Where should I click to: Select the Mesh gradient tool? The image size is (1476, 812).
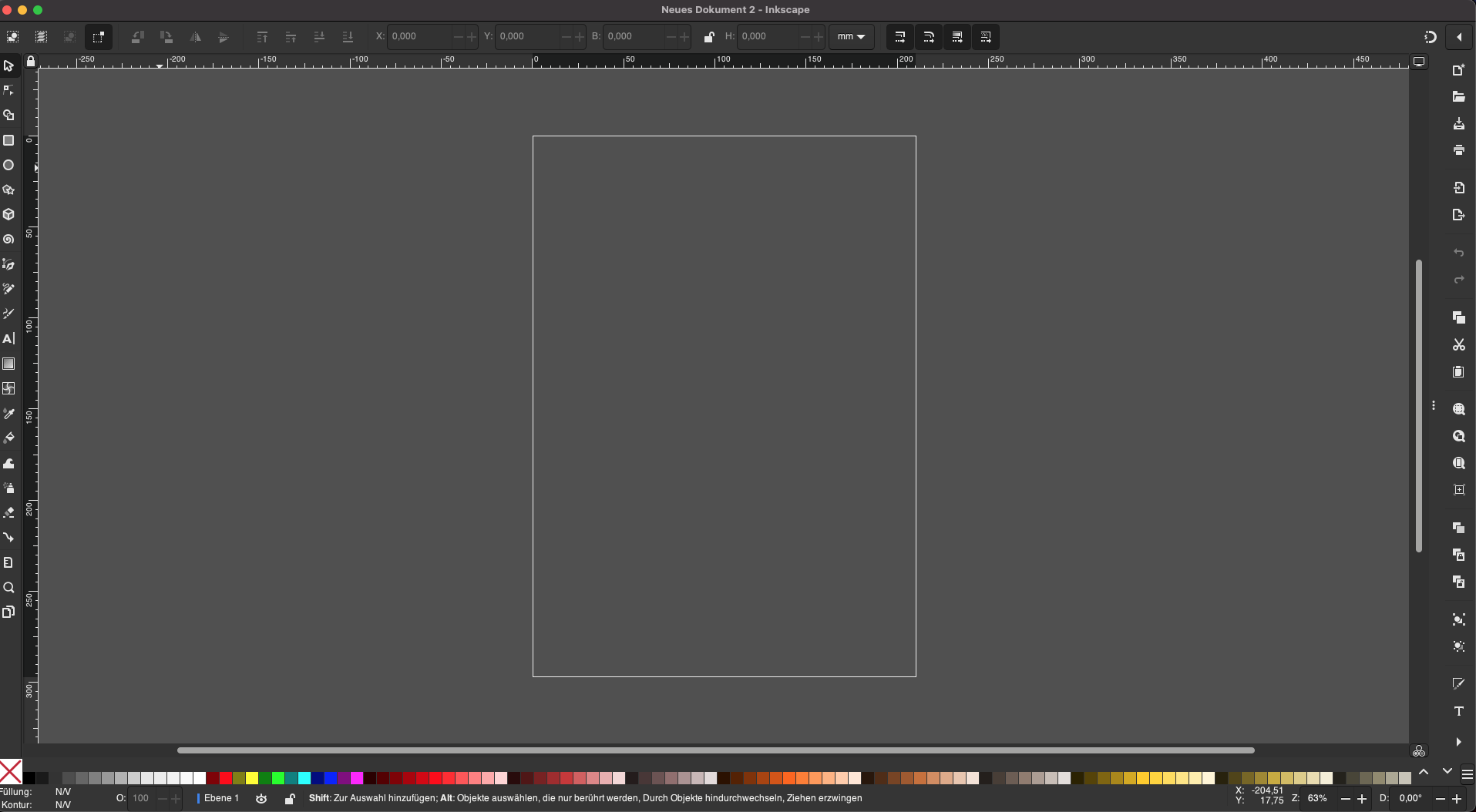coord(8,388)
